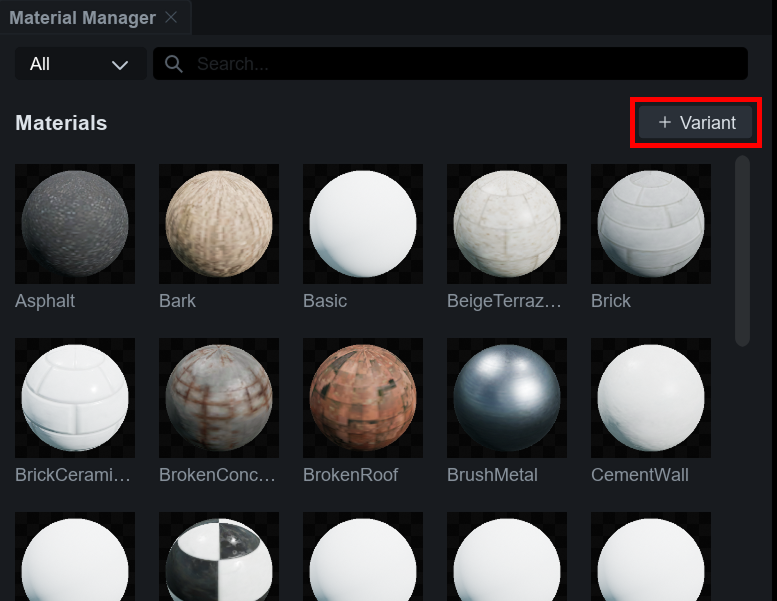The height and width of the screenshot is (601, 777).
Task: Close the Material Manager tab
Action: (171, 18)
